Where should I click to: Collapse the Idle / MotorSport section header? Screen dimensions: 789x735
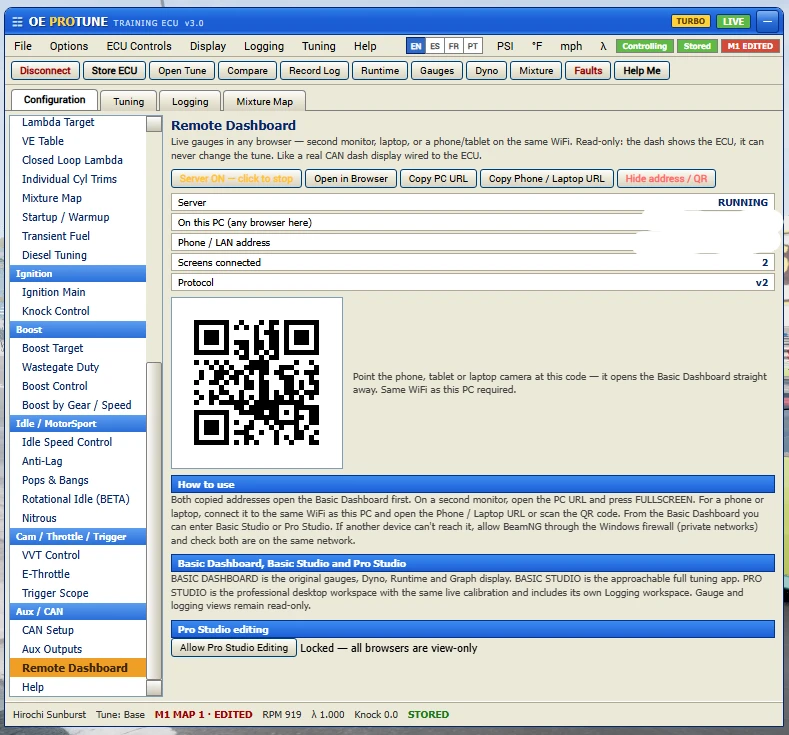click(x=78, y=424)
